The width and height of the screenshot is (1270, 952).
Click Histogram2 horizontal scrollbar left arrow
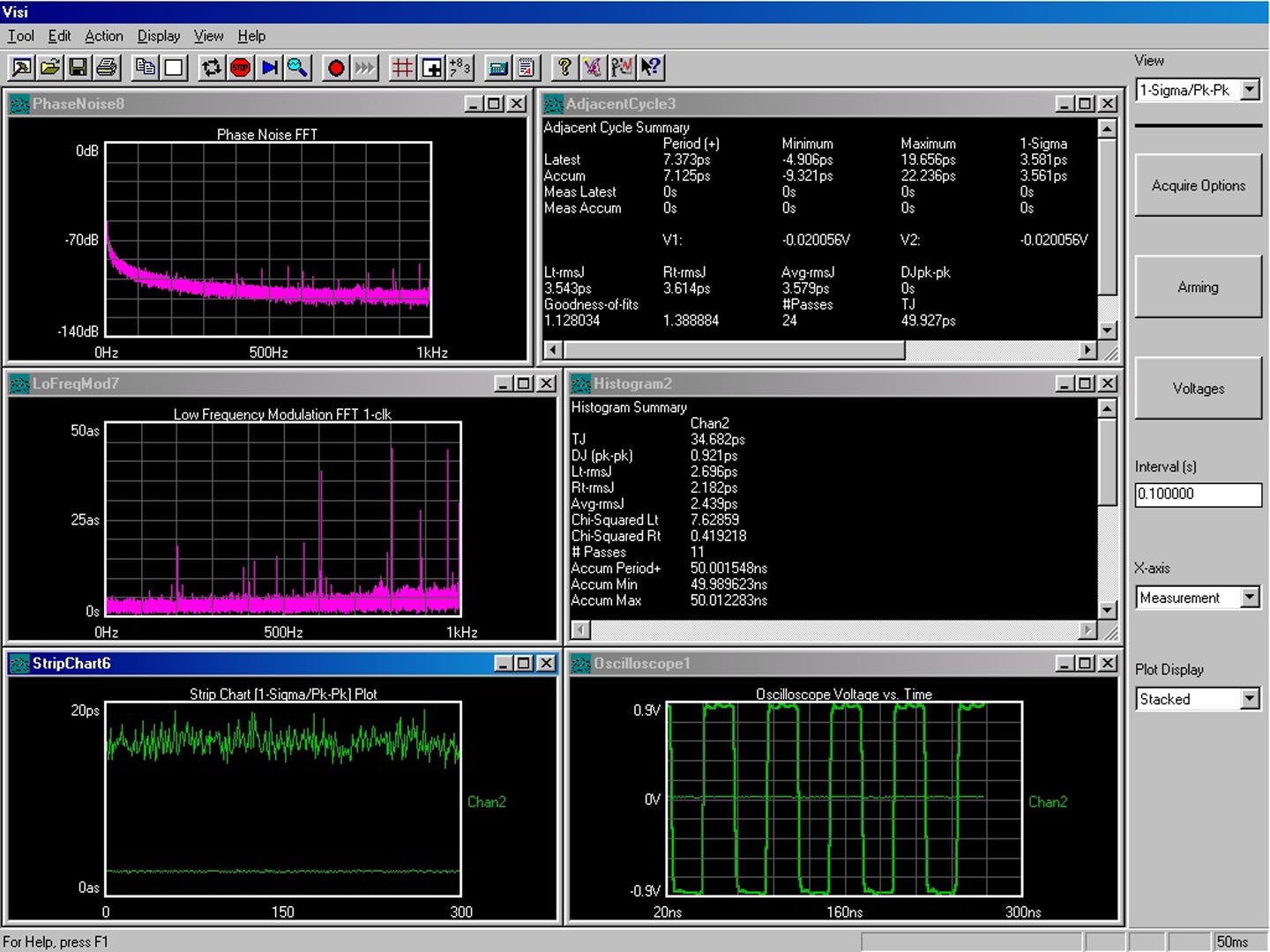[580, 630]
